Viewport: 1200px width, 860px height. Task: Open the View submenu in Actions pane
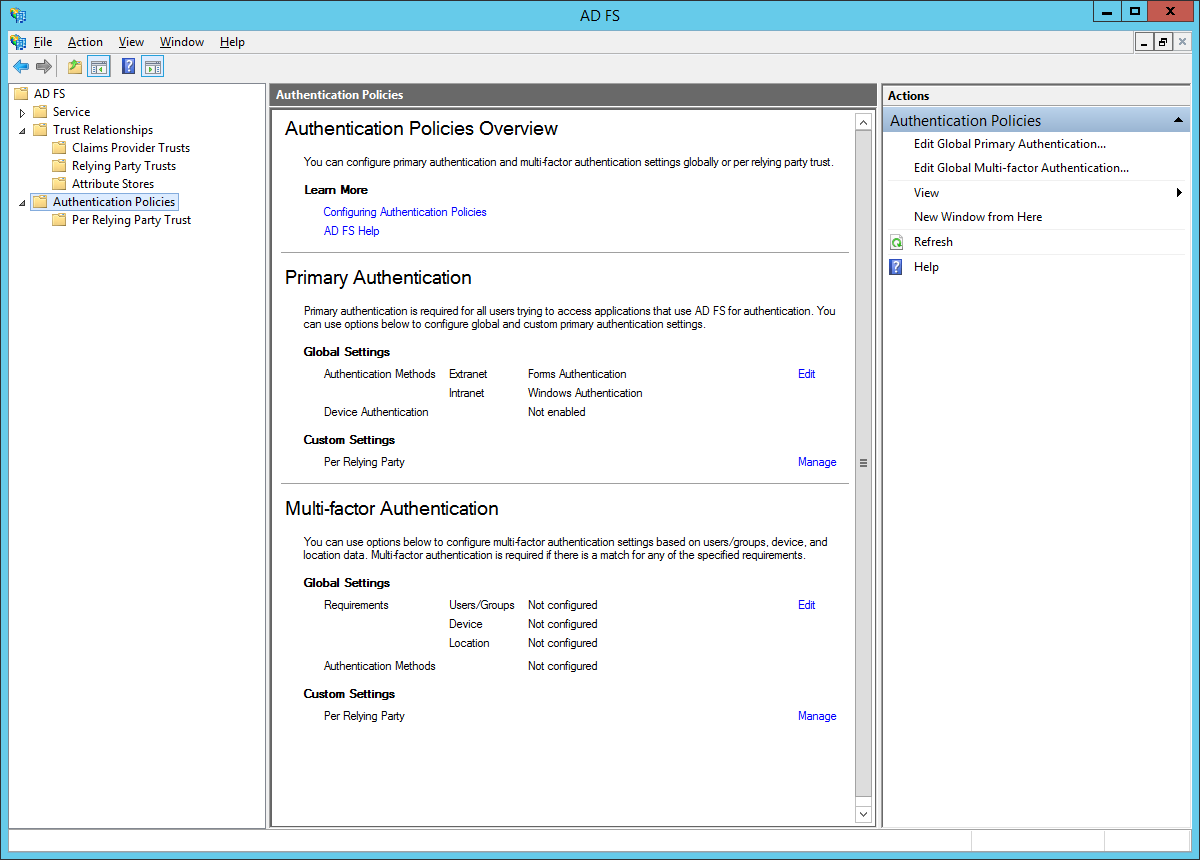coord(1035,193)
